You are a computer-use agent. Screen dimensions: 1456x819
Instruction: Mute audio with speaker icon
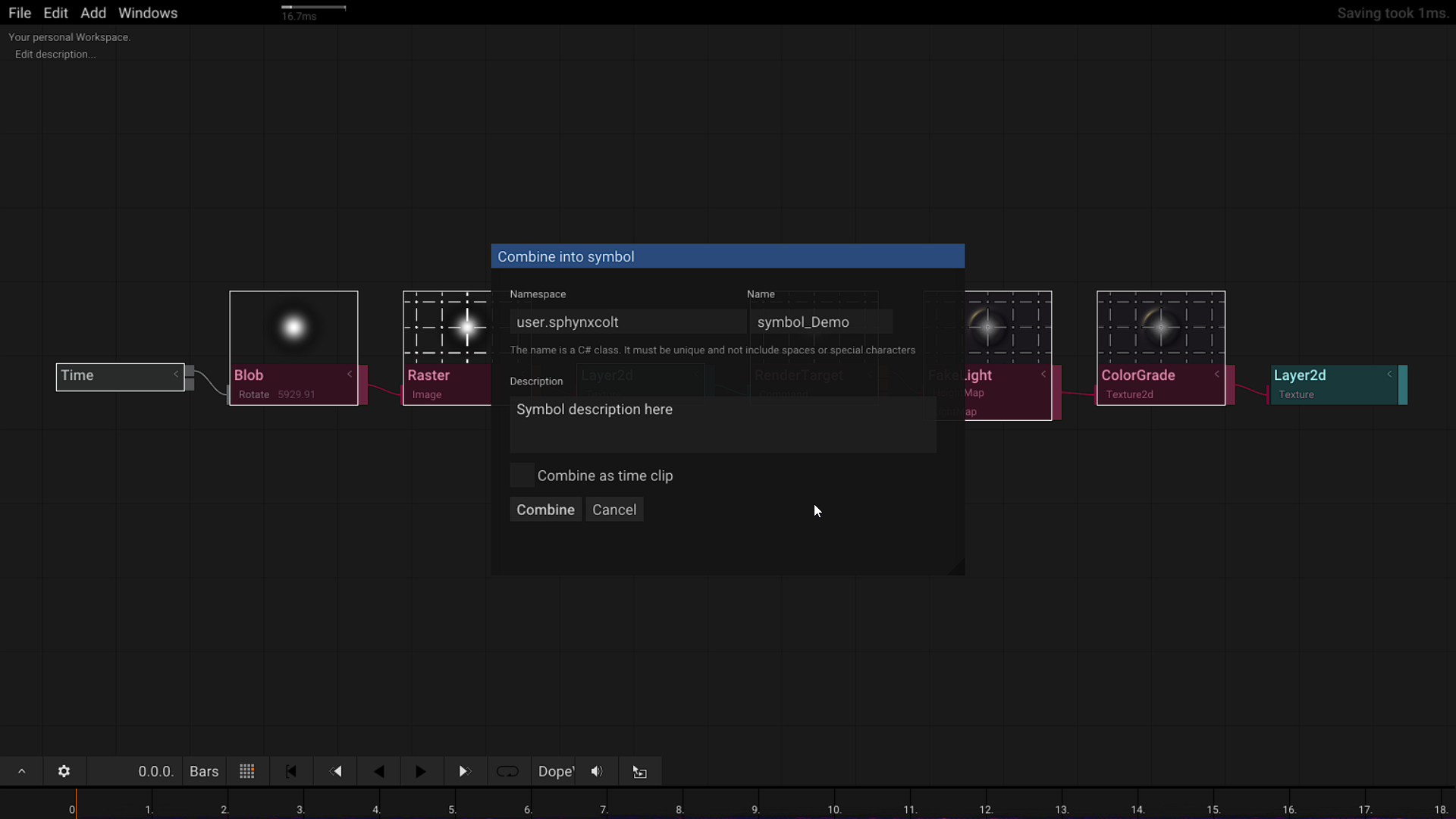coord(597,771)
